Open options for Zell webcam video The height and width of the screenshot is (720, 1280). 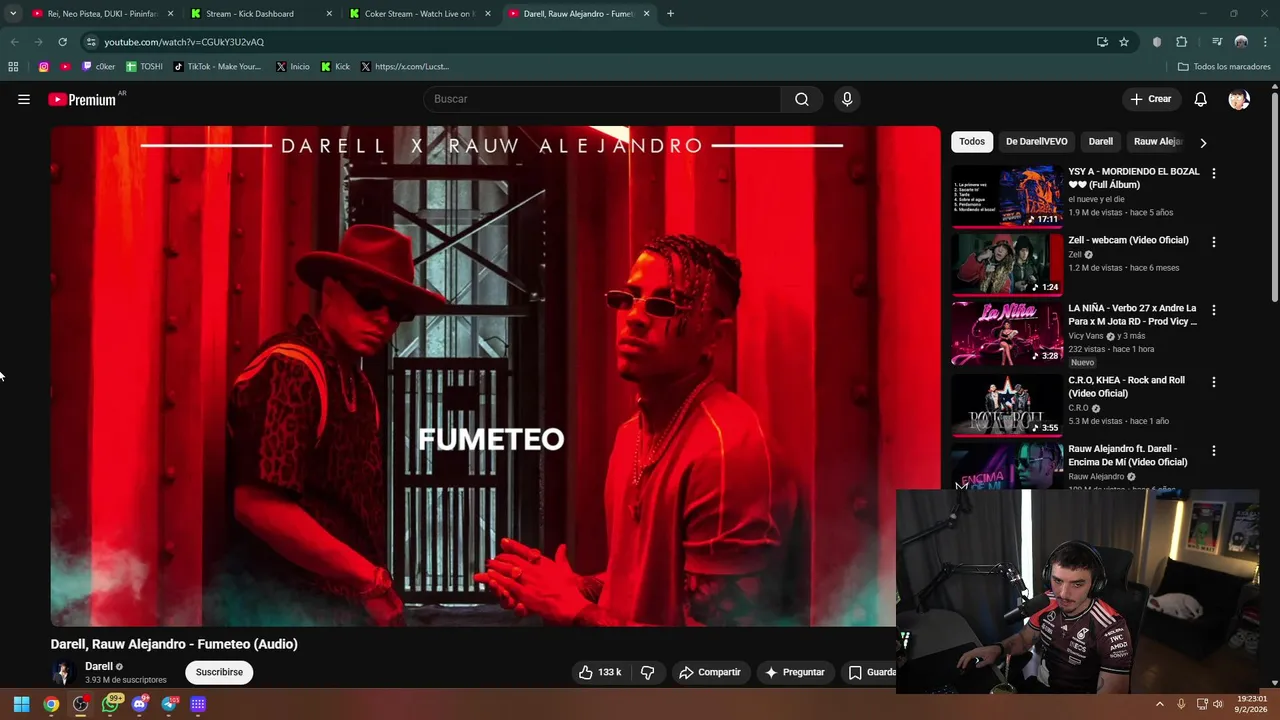point(1214,242)
